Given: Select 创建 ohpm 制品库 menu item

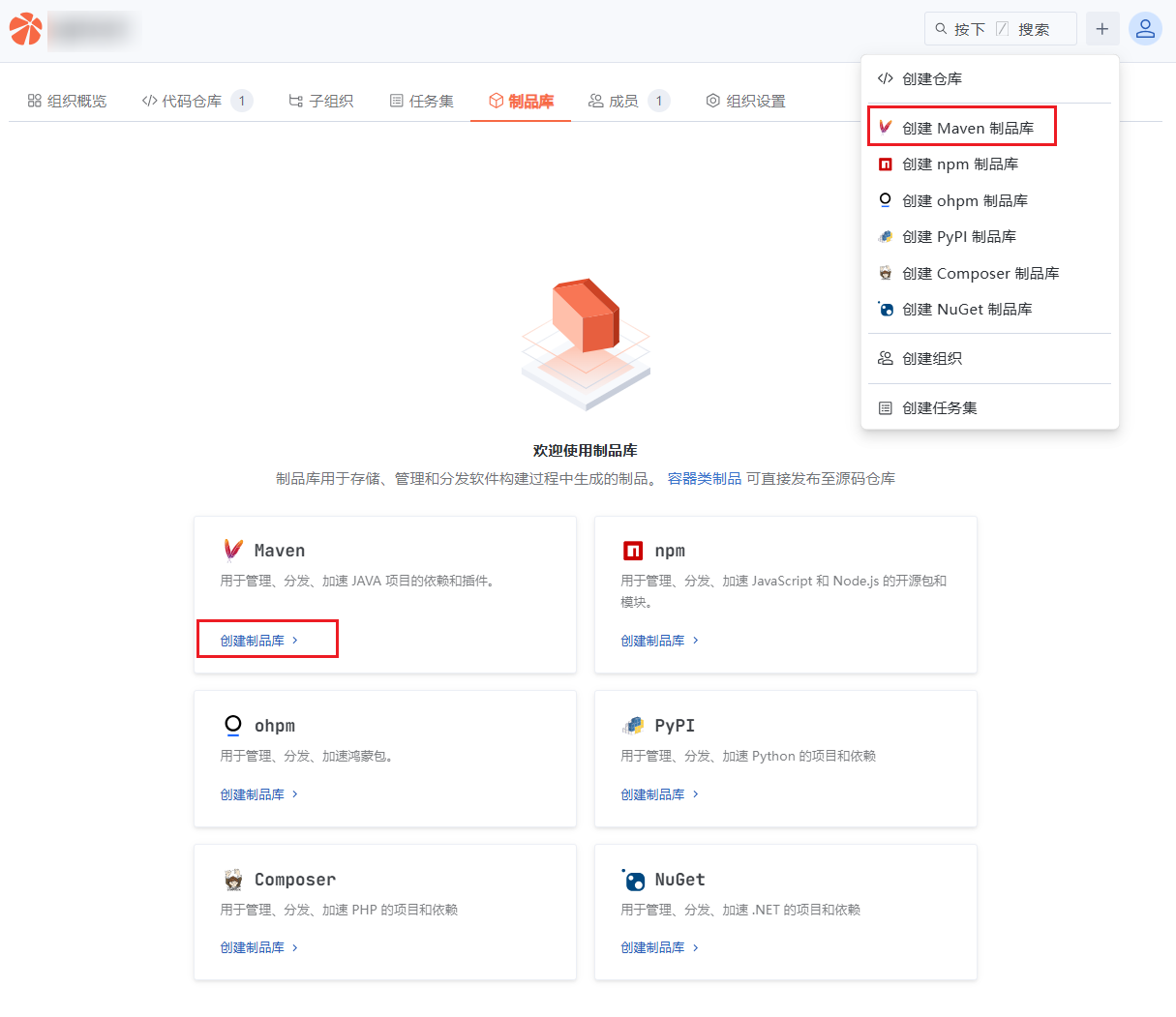Looking at the screenshot, I should pyautogui.click(x=990, y=200).
